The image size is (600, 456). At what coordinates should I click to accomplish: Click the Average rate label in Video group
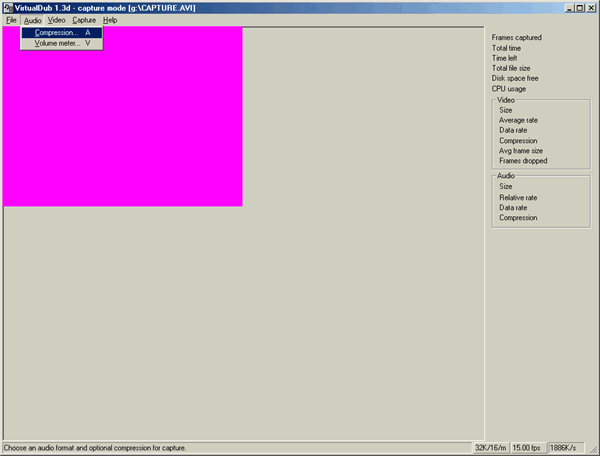[x=518, y=120]
